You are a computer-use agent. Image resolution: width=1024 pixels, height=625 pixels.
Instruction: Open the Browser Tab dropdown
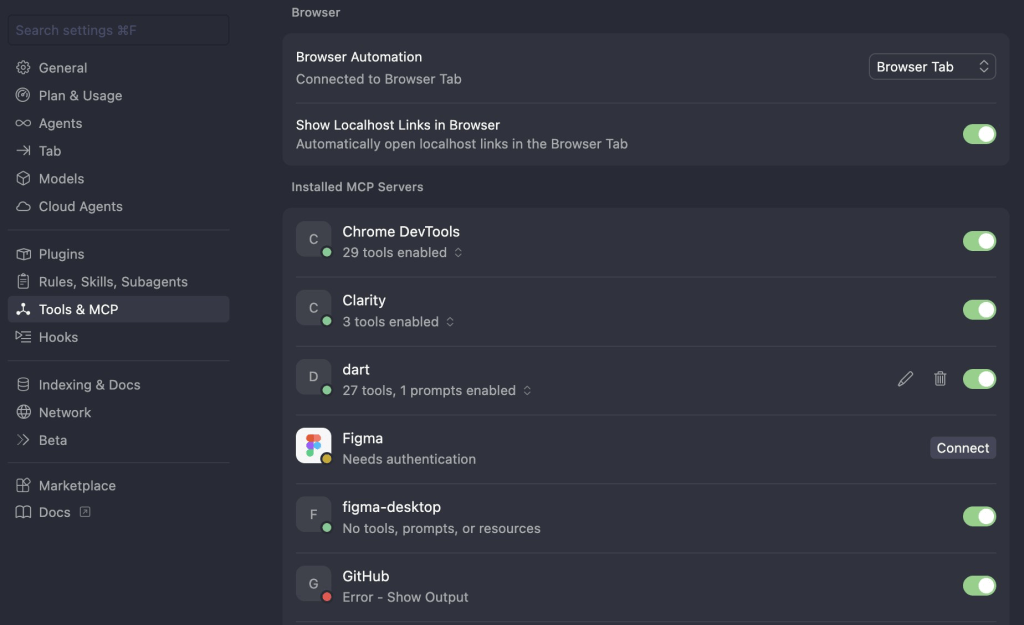tap(932, 67)
